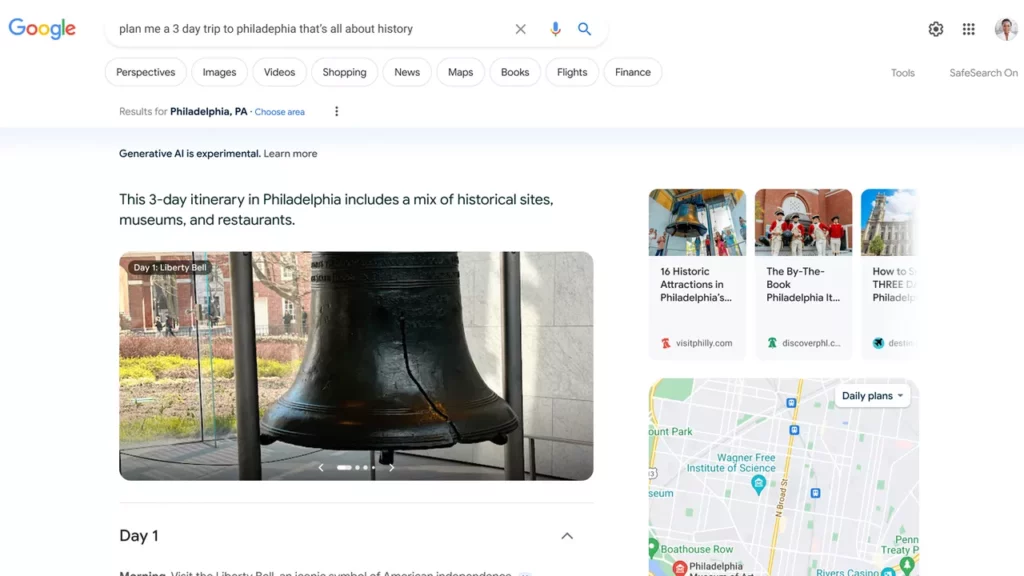1024x576 pixels.
Task: Click the Google logo
Action: point(42,28)
